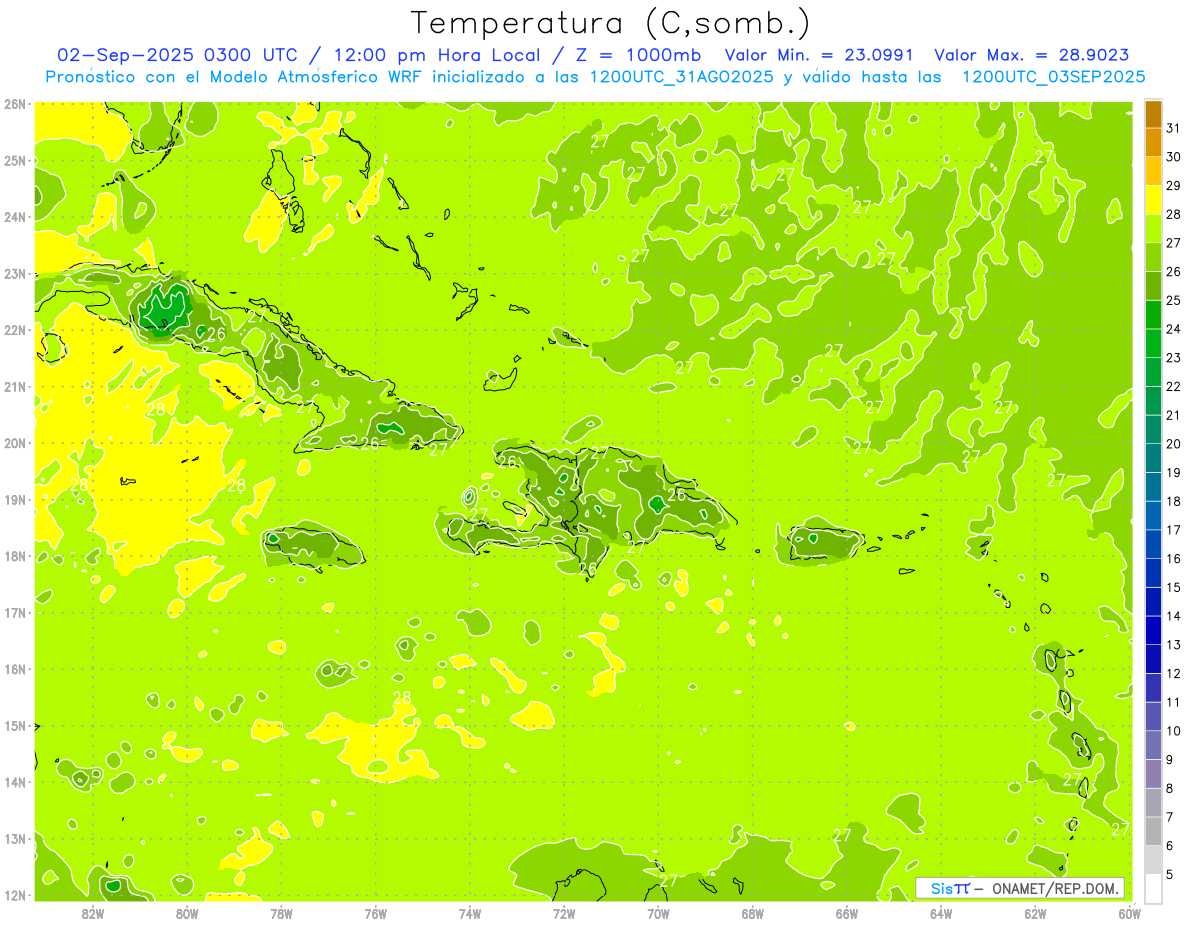Click the 14N latitude axis label
This screenshot has height=927, width=1200.
(15, 782)
